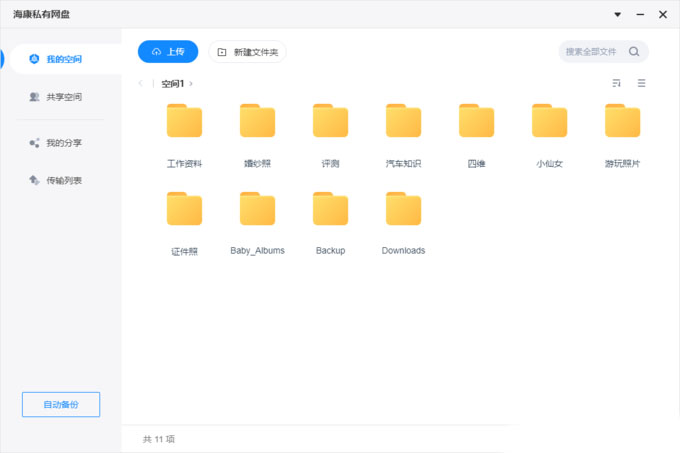
Task: Go back using the left arrow
Action: point(141,83)
